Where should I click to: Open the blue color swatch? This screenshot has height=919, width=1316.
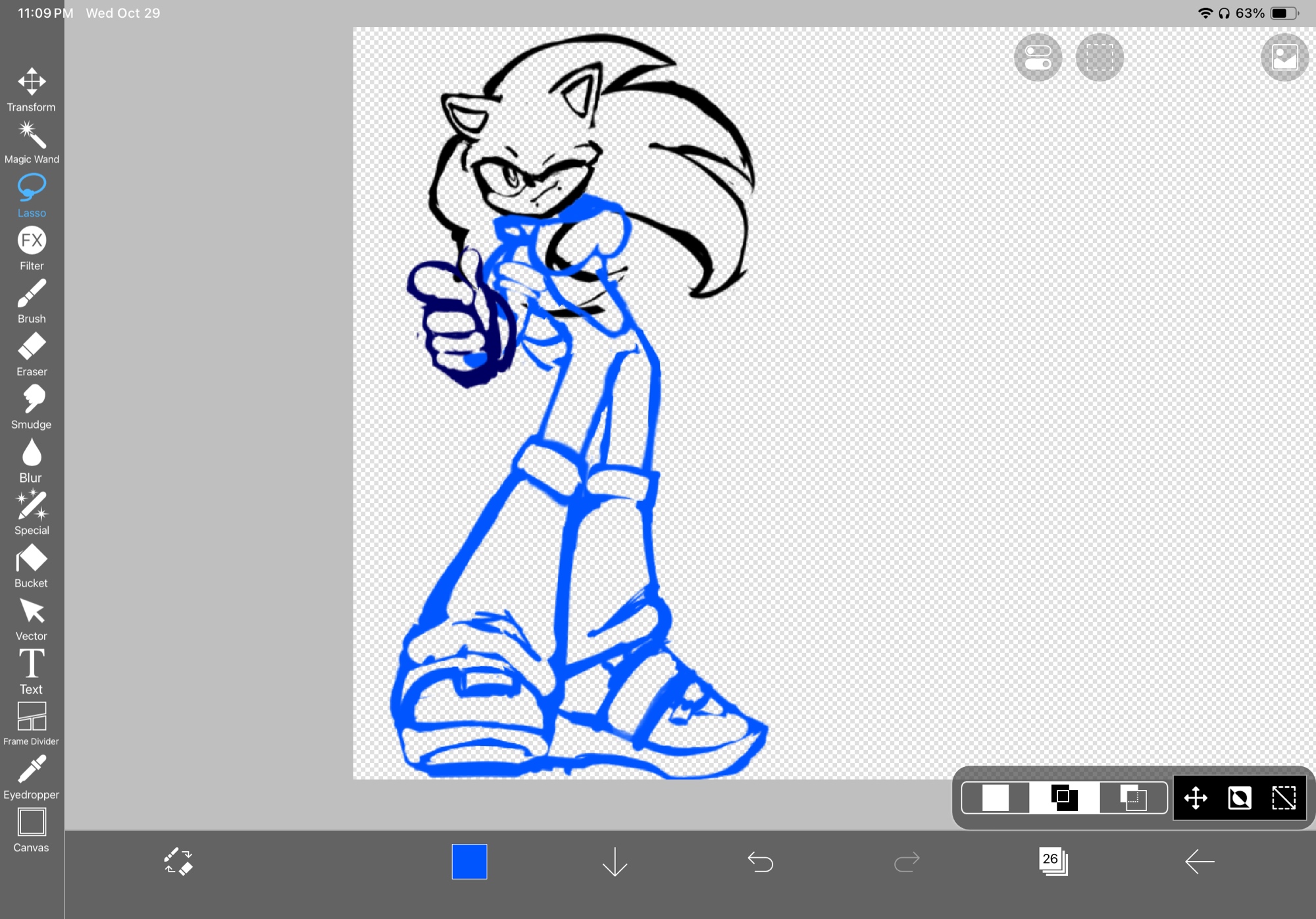469,861
